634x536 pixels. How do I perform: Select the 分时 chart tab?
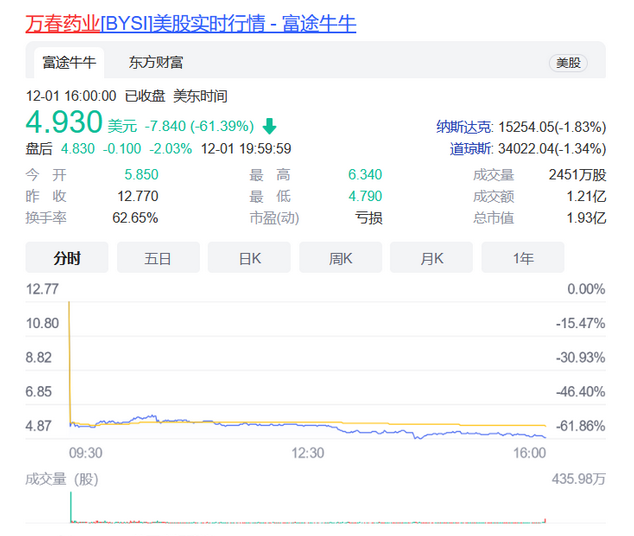click(x=66, y=258)
